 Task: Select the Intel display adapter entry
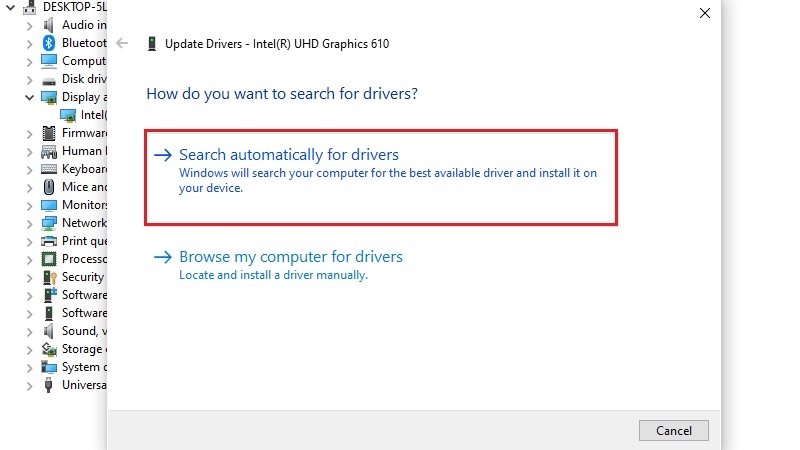(x=94, y=115)
